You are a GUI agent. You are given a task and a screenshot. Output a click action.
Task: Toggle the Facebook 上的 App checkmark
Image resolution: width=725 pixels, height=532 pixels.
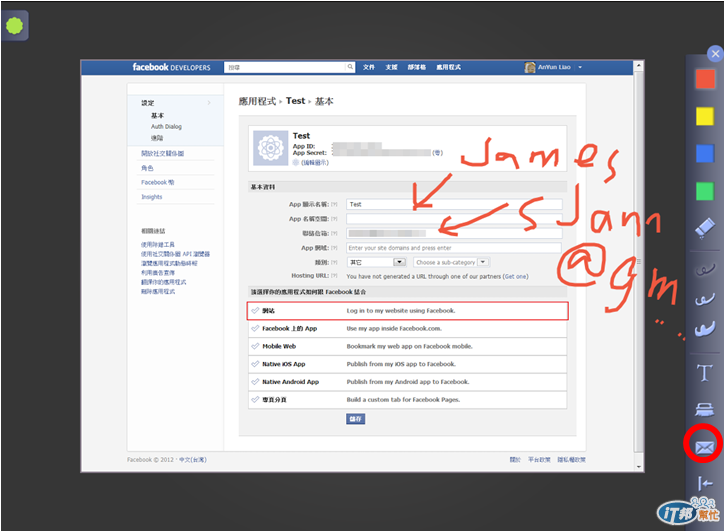pos(255,328)
